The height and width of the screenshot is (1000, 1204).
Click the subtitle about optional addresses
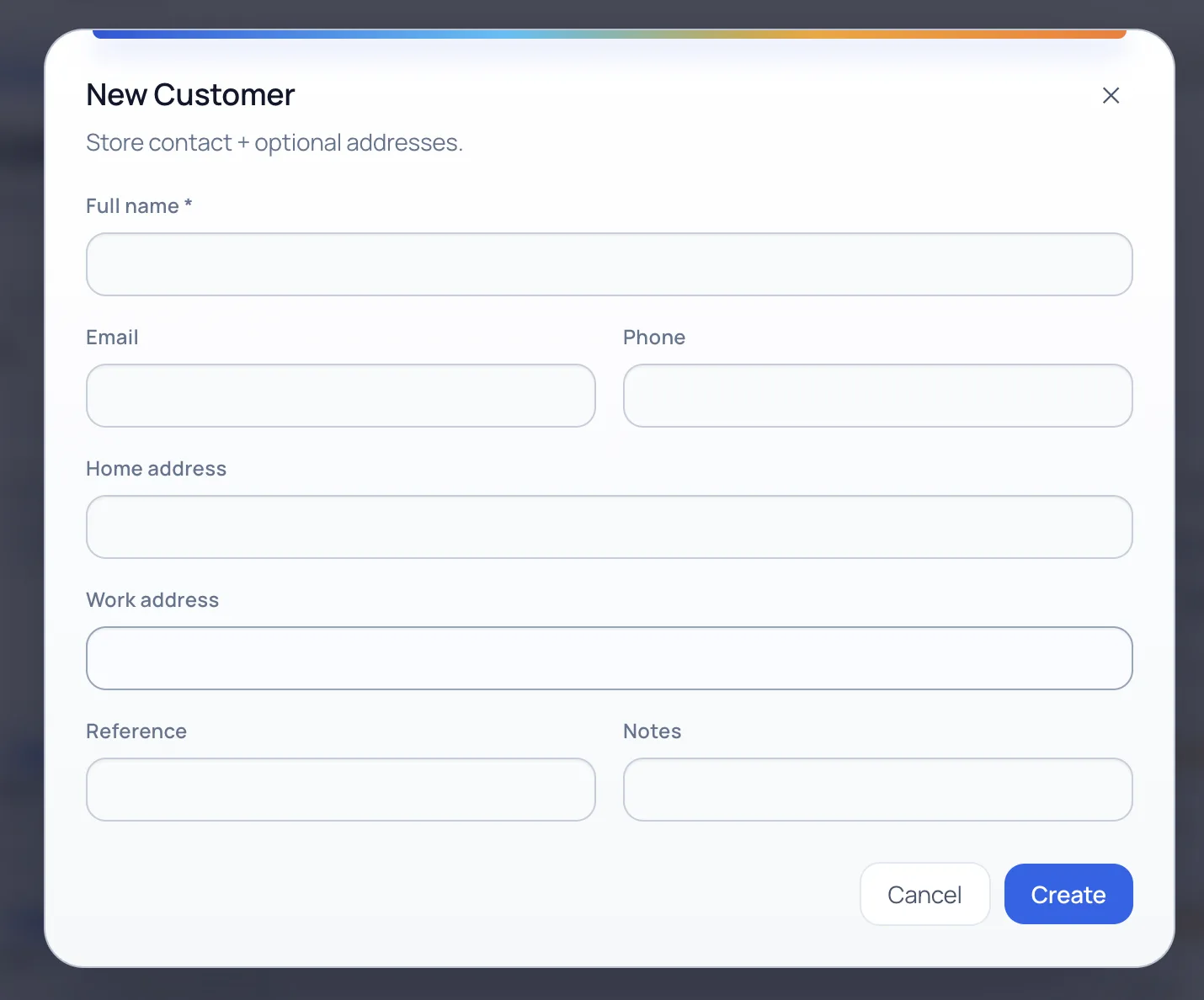point(274,142)
